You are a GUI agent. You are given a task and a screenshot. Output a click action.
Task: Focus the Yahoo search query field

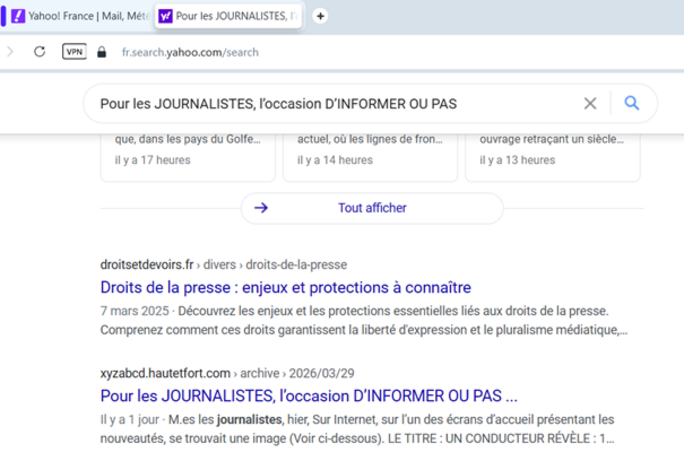[330, 103]
